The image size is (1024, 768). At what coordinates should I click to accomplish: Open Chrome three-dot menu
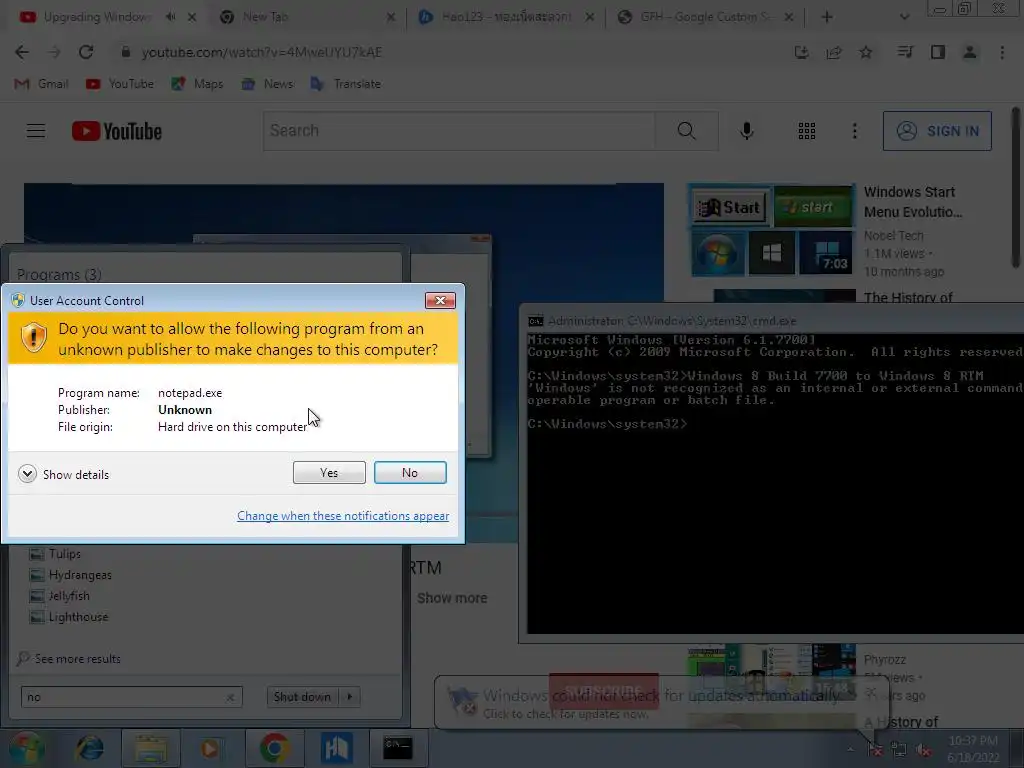point(1002,52)
